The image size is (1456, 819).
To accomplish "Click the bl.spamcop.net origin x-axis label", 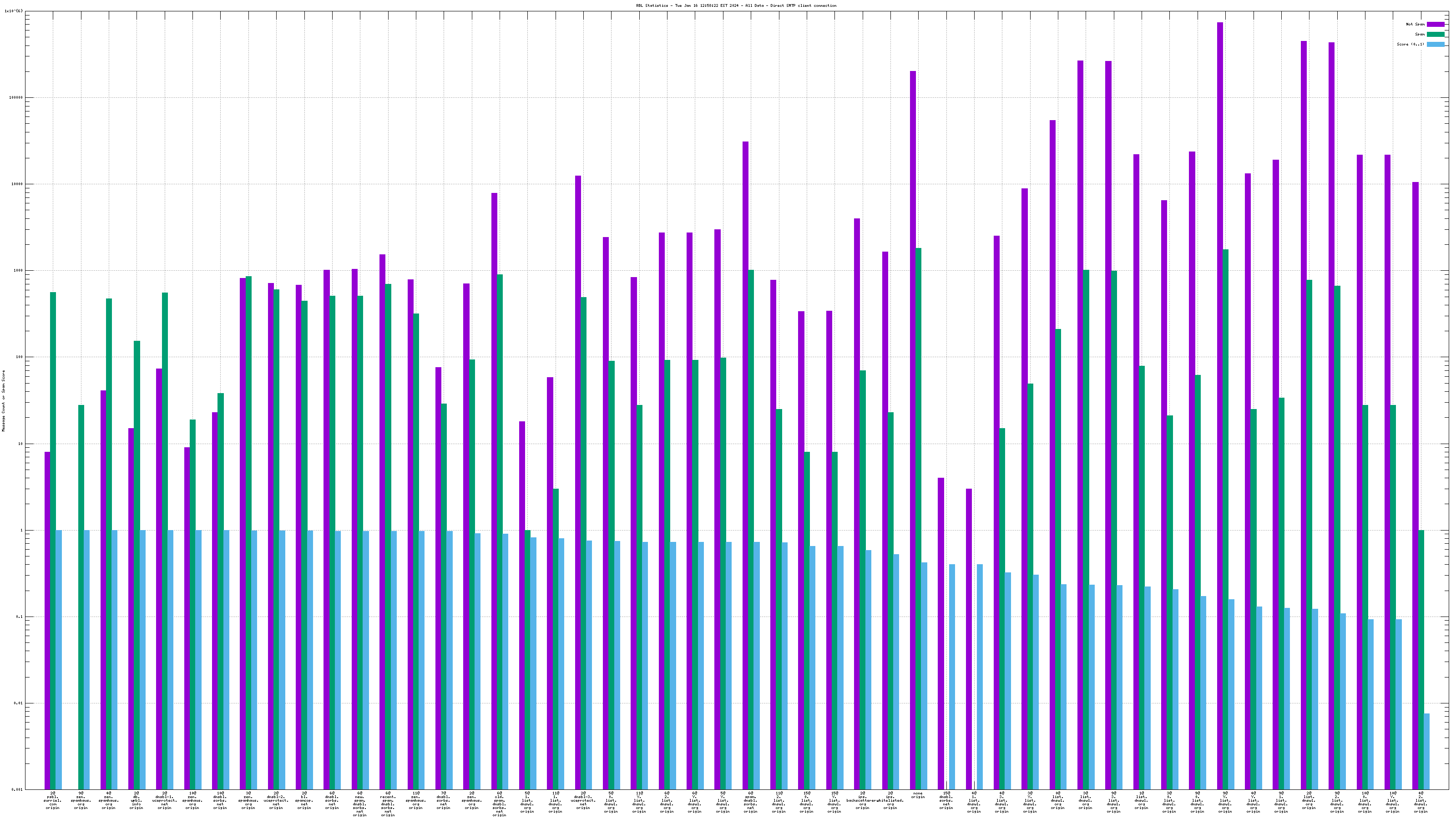I will coord(304,801).
